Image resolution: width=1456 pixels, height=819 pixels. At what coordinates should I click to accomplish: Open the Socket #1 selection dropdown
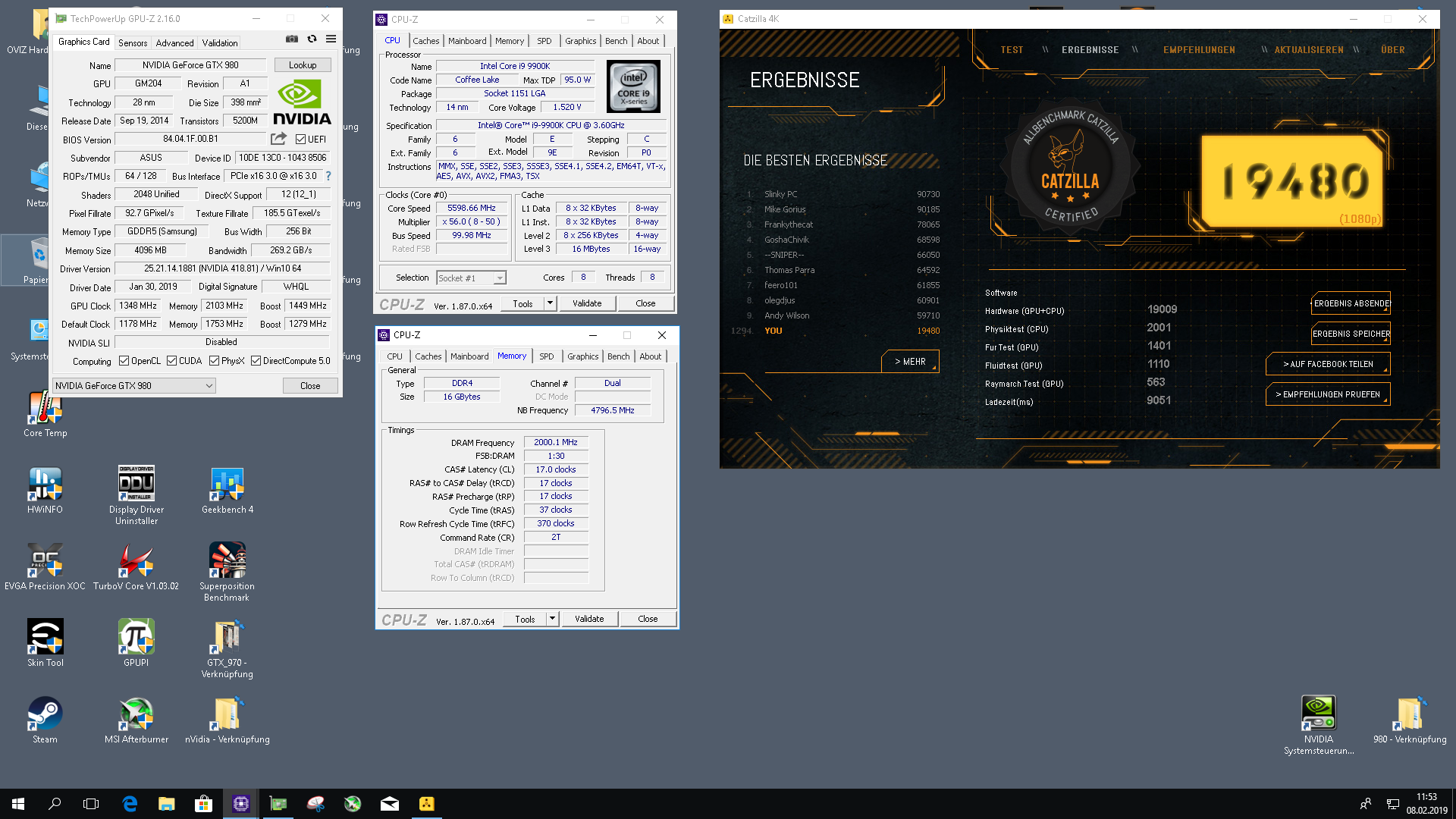tap(471, 278)
